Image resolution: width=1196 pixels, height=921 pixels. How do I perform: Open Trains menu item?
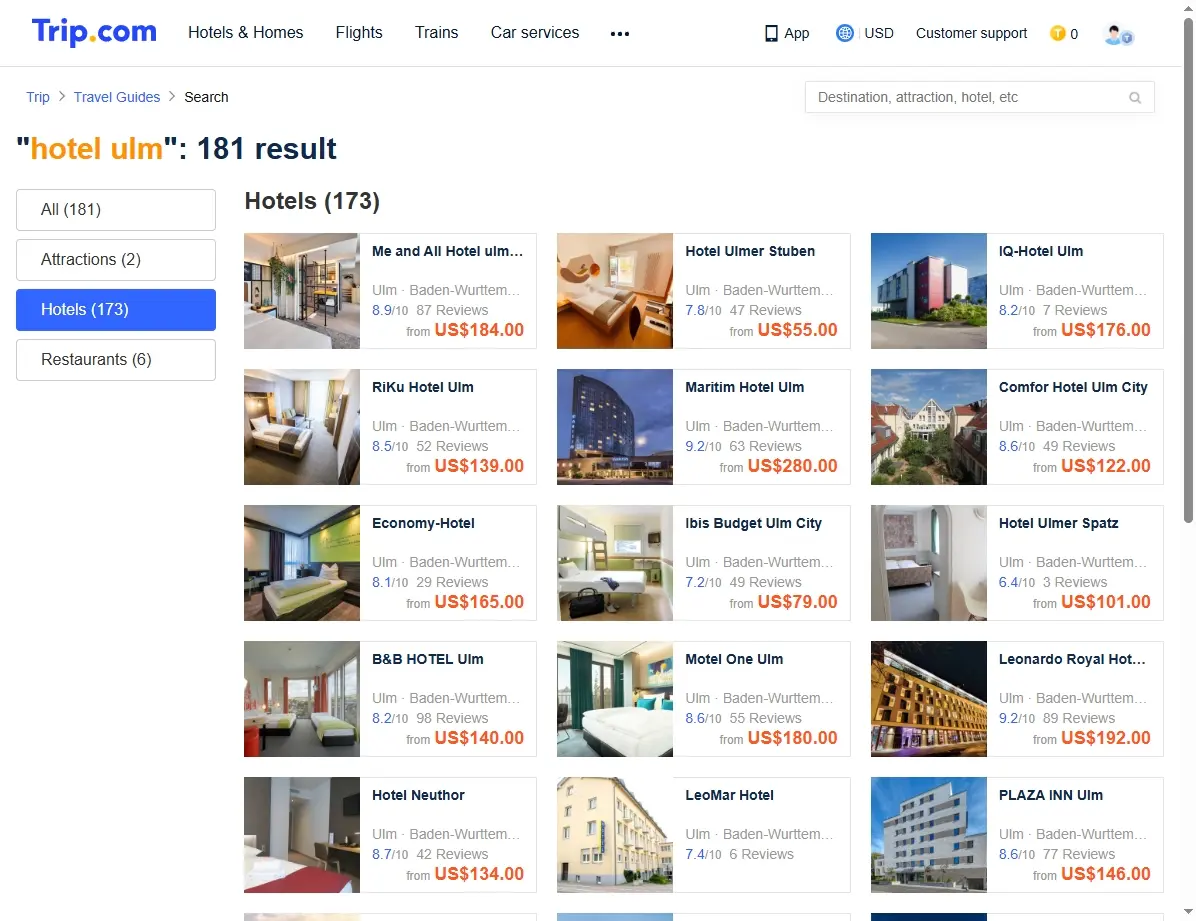tap(436, 32)
